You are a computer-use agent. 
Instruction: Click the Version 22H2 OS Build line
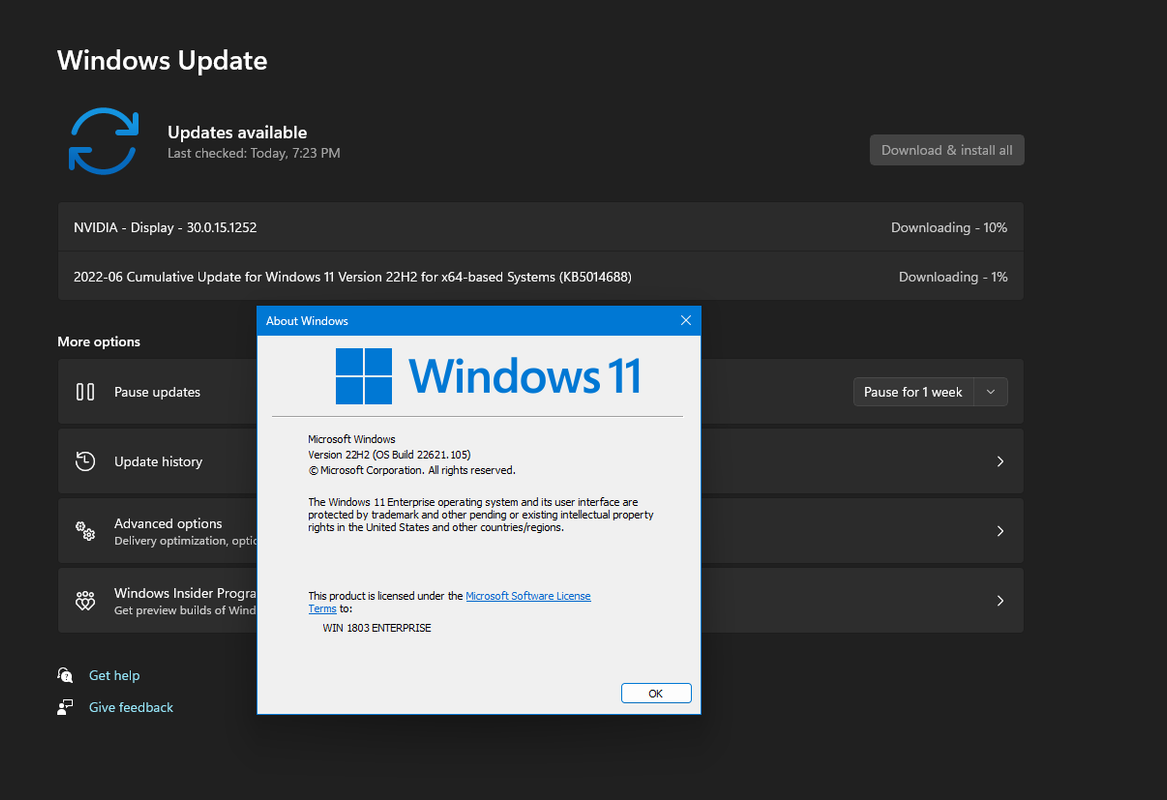point(389,455)
